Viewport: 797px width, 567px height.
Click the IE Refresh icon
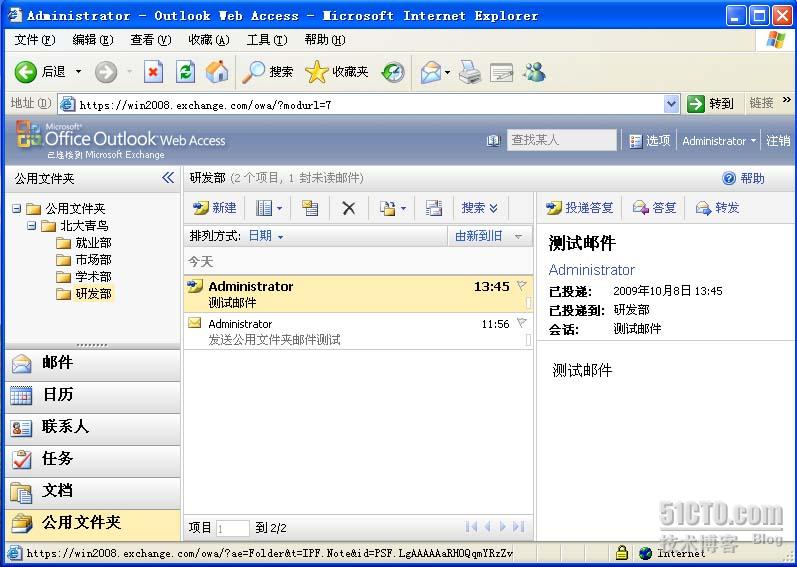[185, 72]
